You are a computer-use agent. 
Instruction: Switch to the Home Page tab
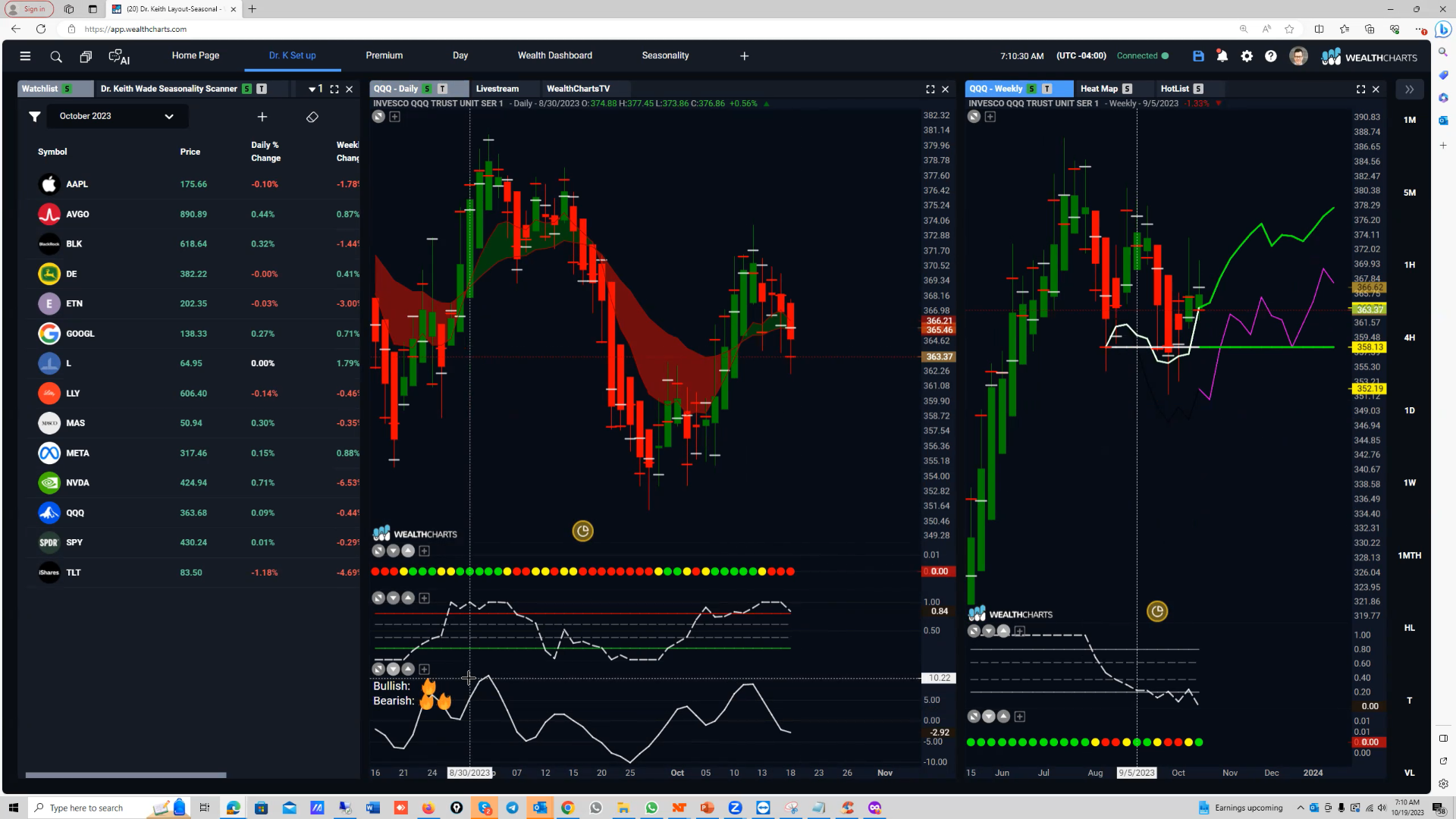tap(196, 56)
